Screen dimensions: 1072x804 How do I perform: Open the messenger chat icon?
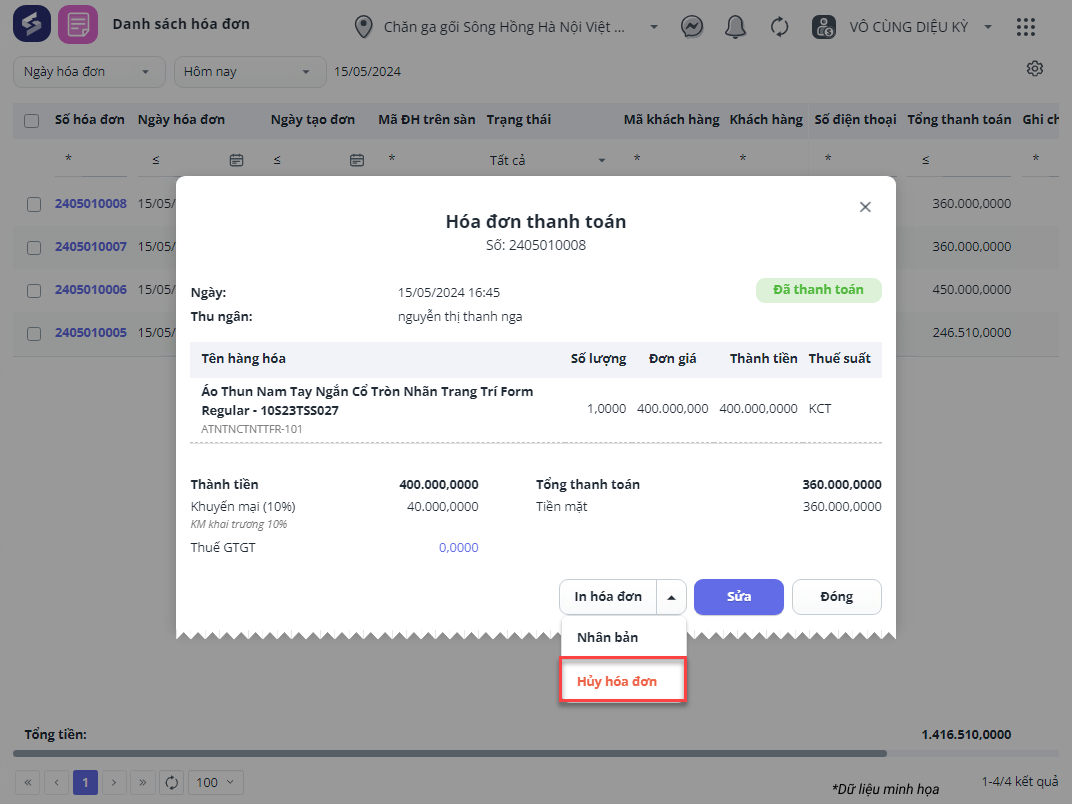[x=692, y=27]
